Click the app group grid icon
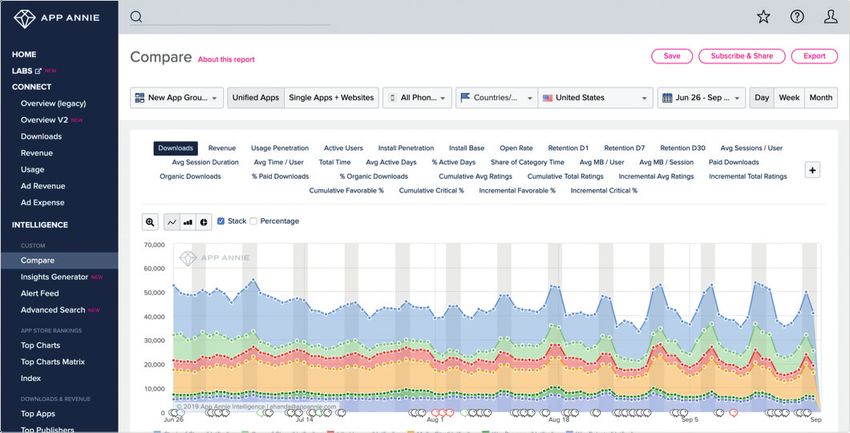Viewport: 850px width, 433px height. click(x=140, y=98)
